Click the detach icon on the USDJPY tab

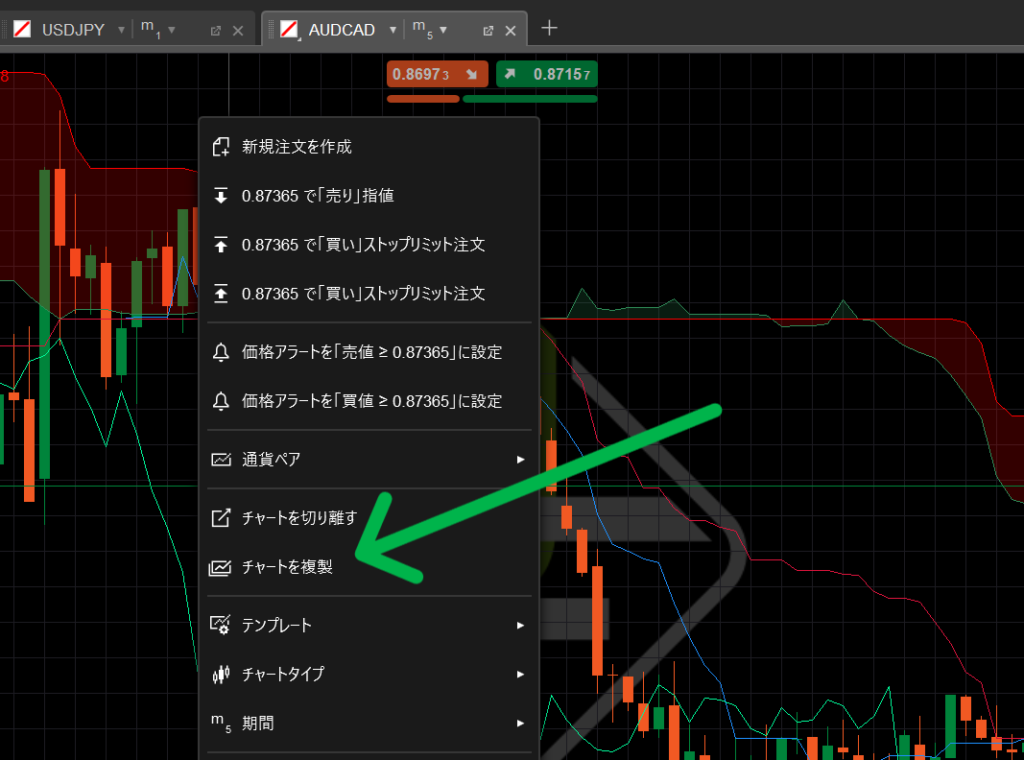pos(215,31)
